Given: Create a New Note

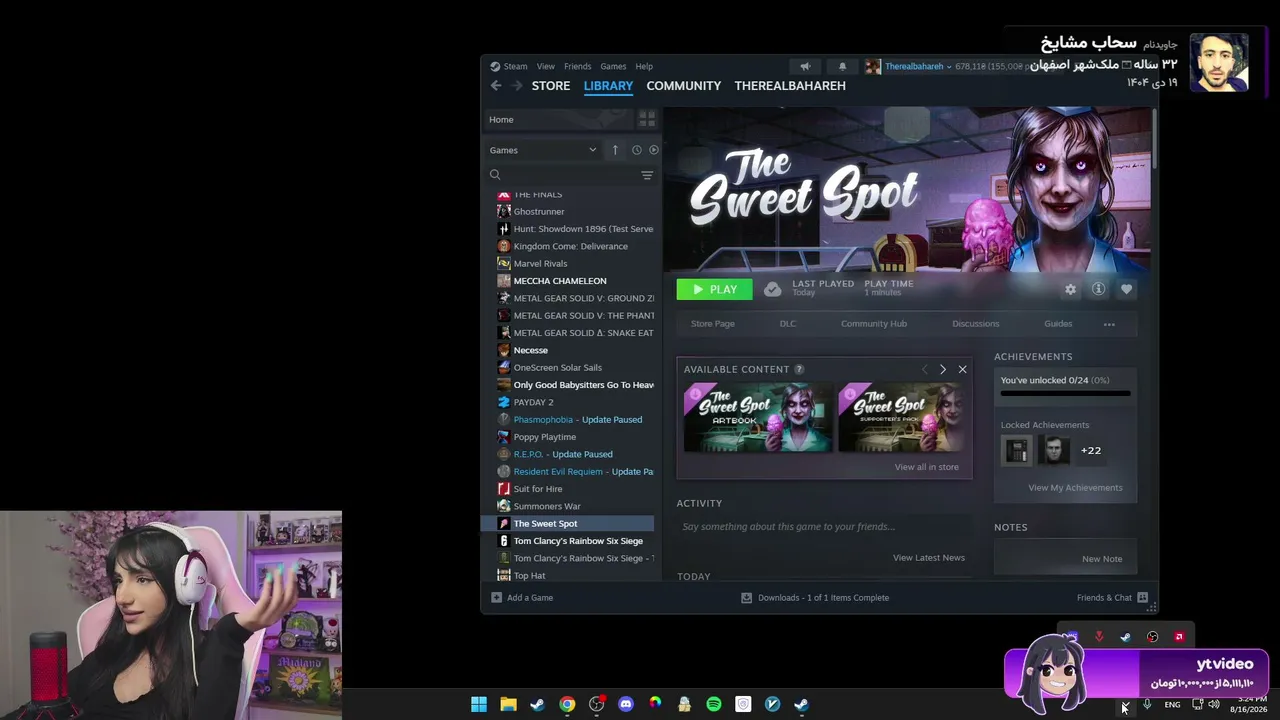Looking at the screenshot, I should 1102,559.
